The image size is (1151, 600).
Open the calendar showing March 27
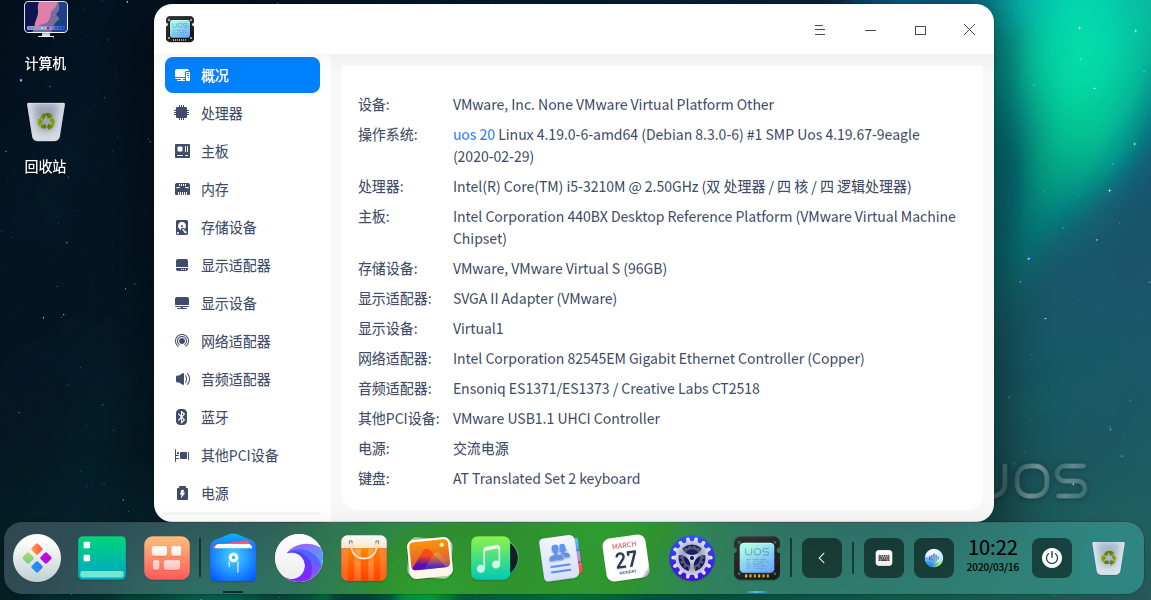click(x=625, y=558)
